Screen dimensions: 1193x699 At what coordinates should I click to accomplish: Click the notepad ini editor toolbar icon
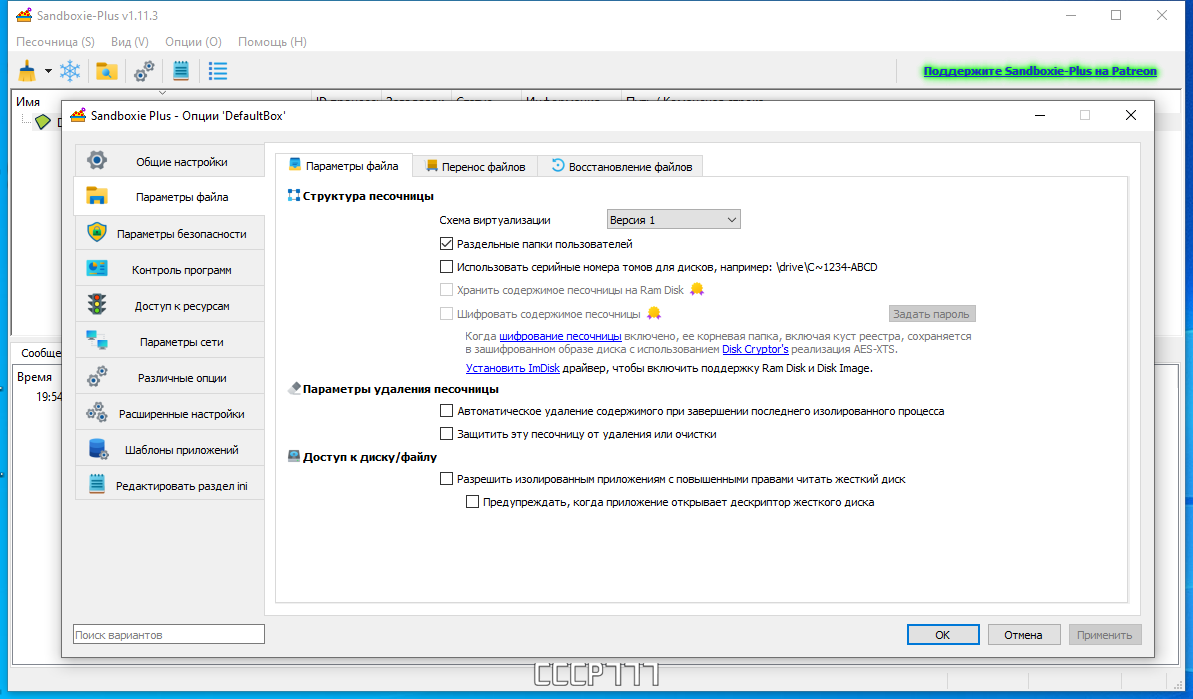[x=180, y=71]
